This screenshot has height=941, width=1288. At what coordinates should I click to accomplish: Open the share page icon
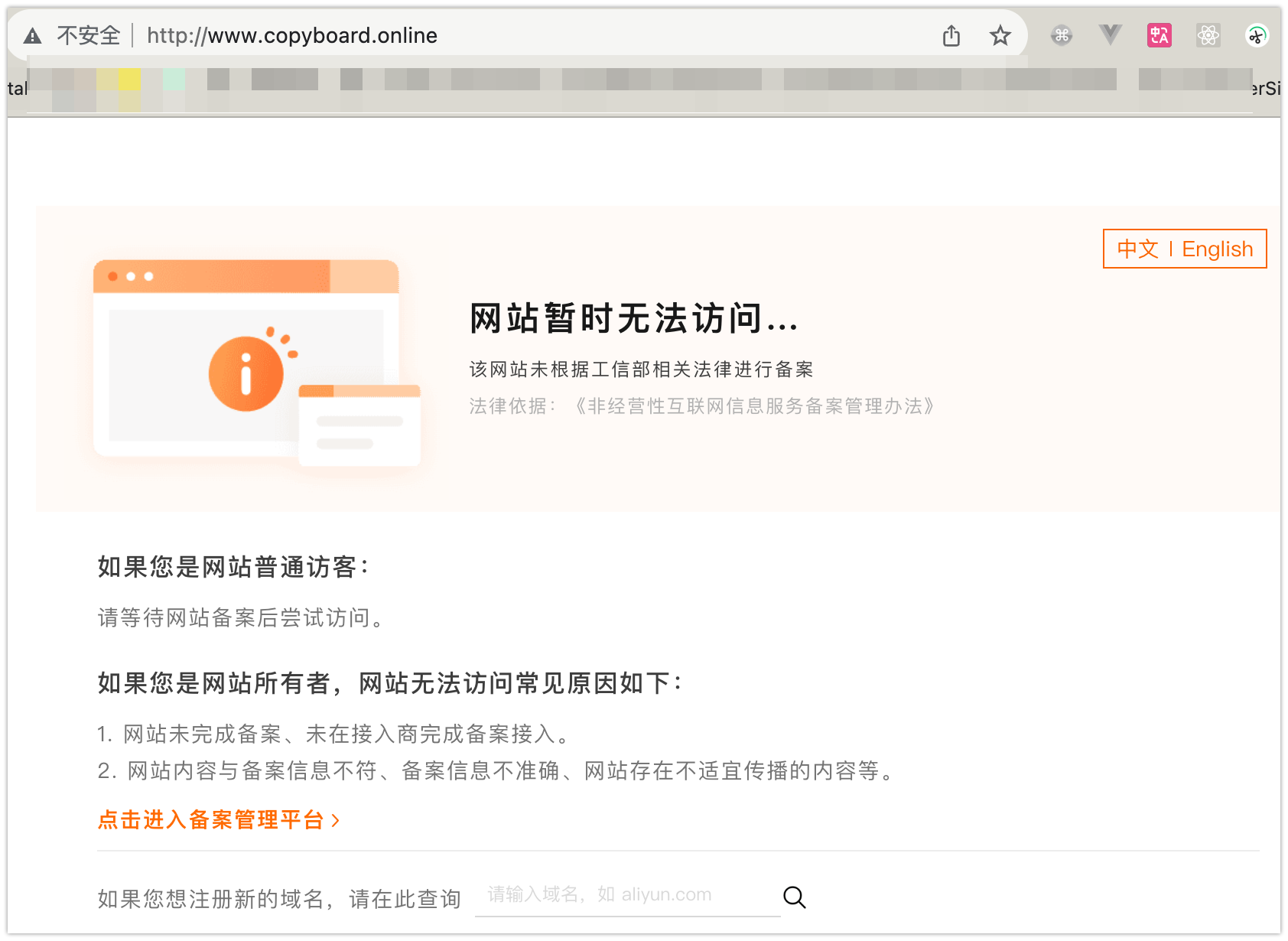[951, 36]
